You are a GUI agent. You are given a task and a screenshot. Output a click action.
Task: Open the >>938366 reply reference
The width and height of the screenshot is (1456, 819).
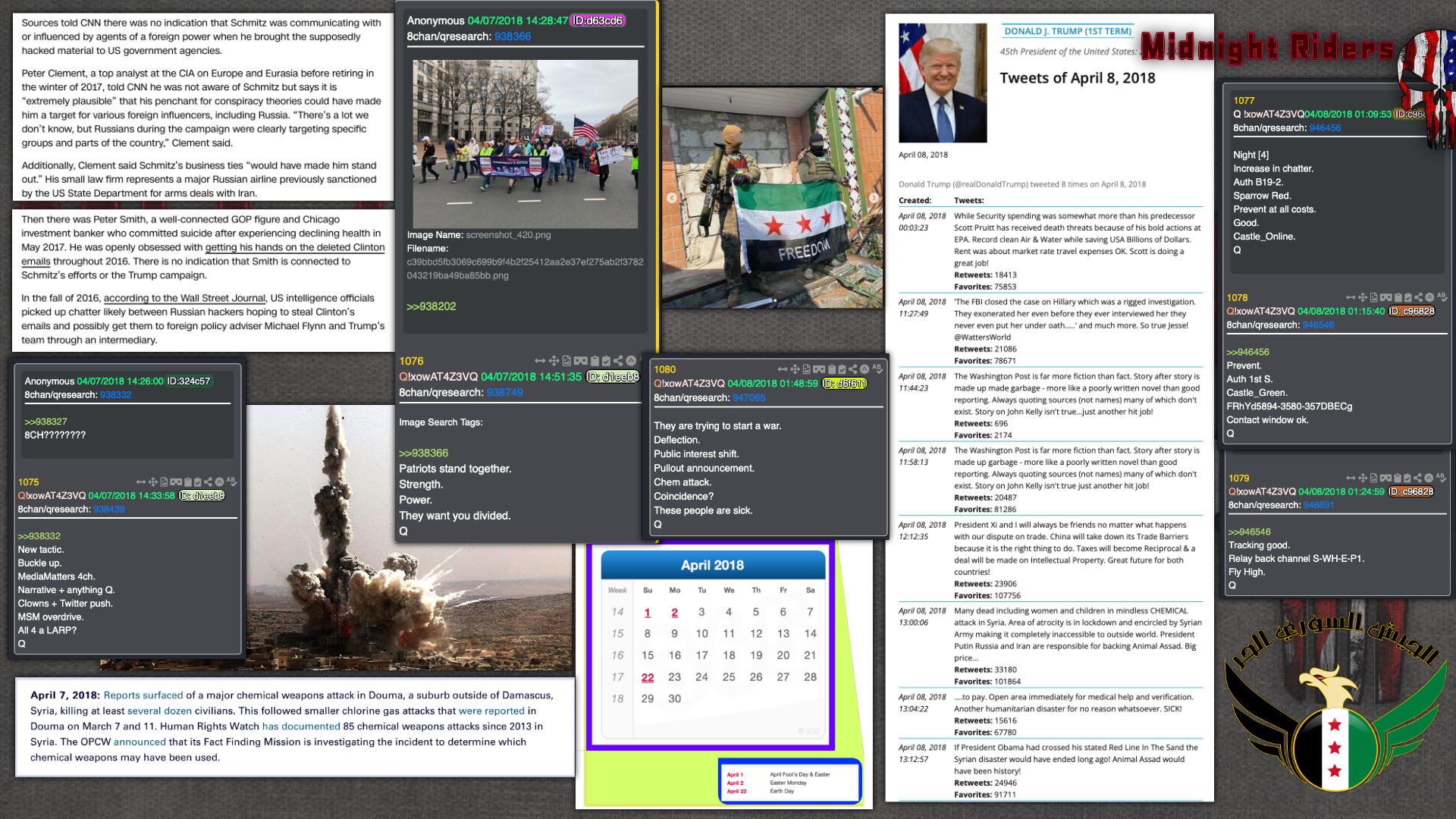point(424,453)
